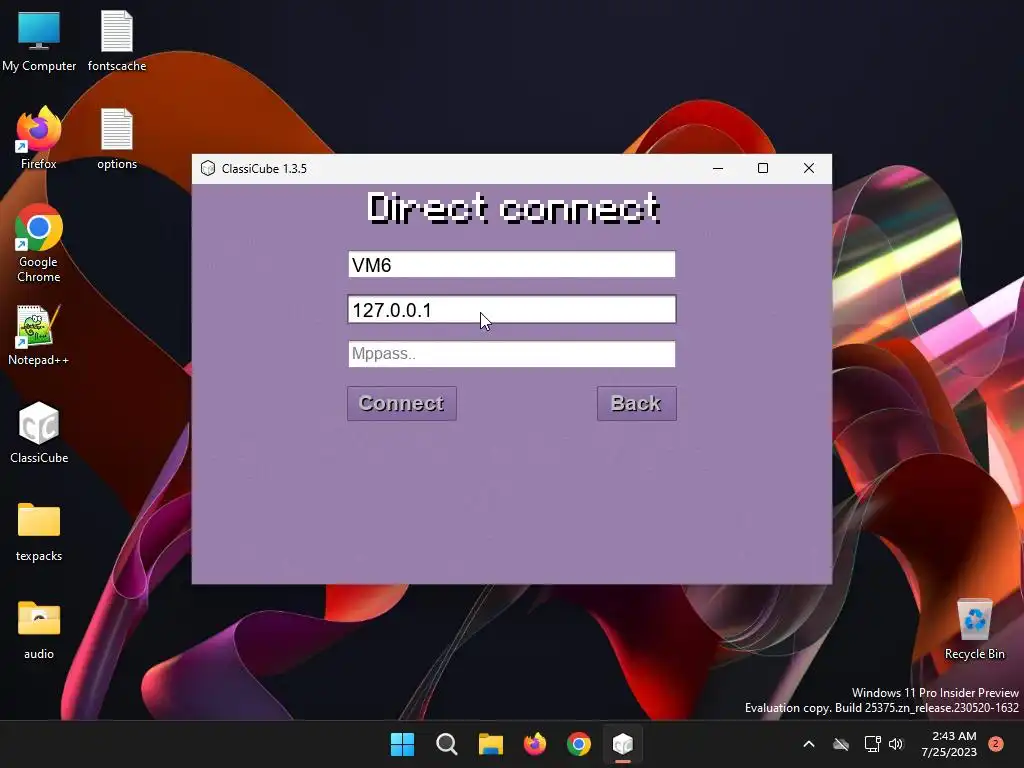The image size is (1024, 768).
Task: Click the IP address field with 127.0.0.1
Action: click(512, 310)
